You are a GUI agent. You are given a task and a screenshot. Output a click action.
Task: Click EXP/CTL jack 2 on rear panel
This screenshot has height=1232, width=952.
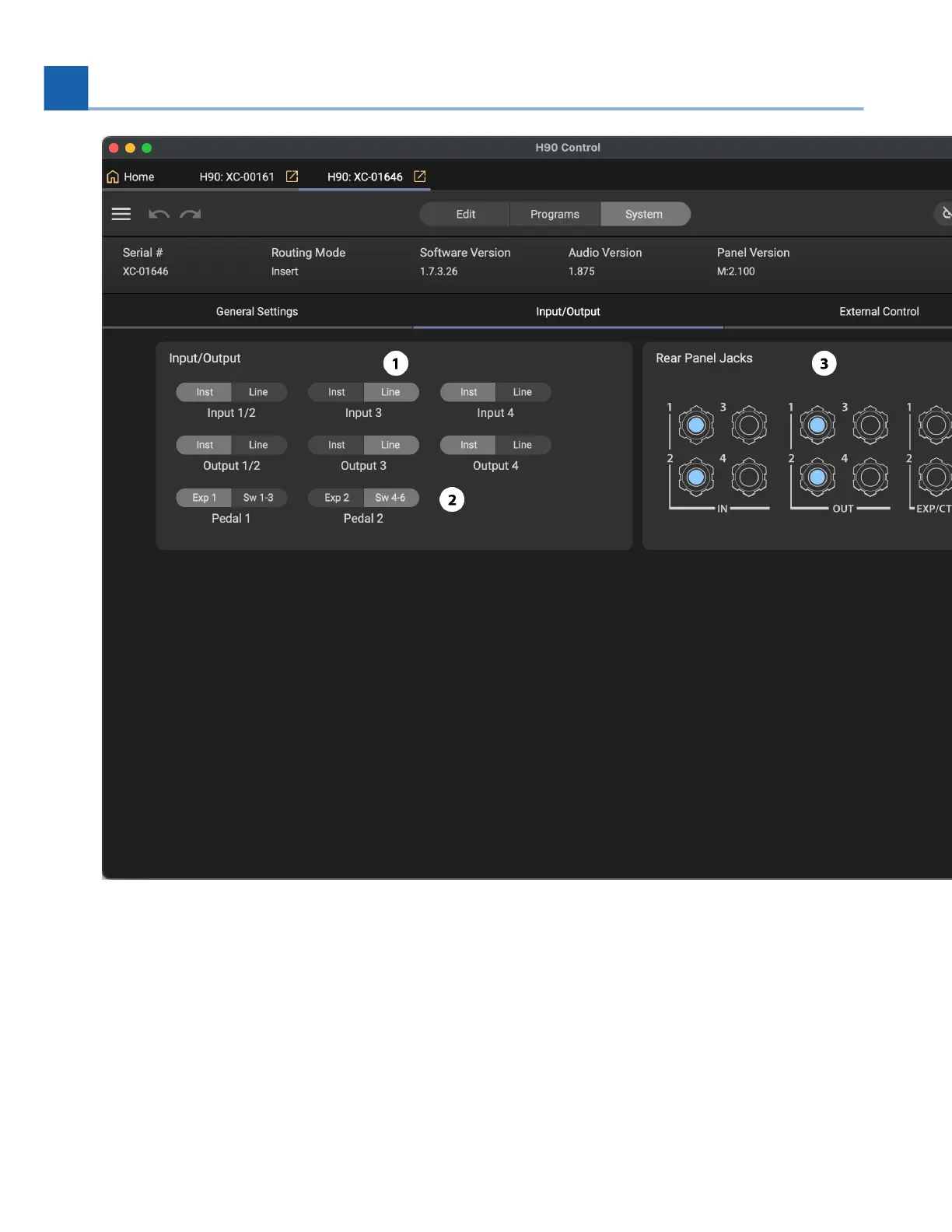(936, 478)
